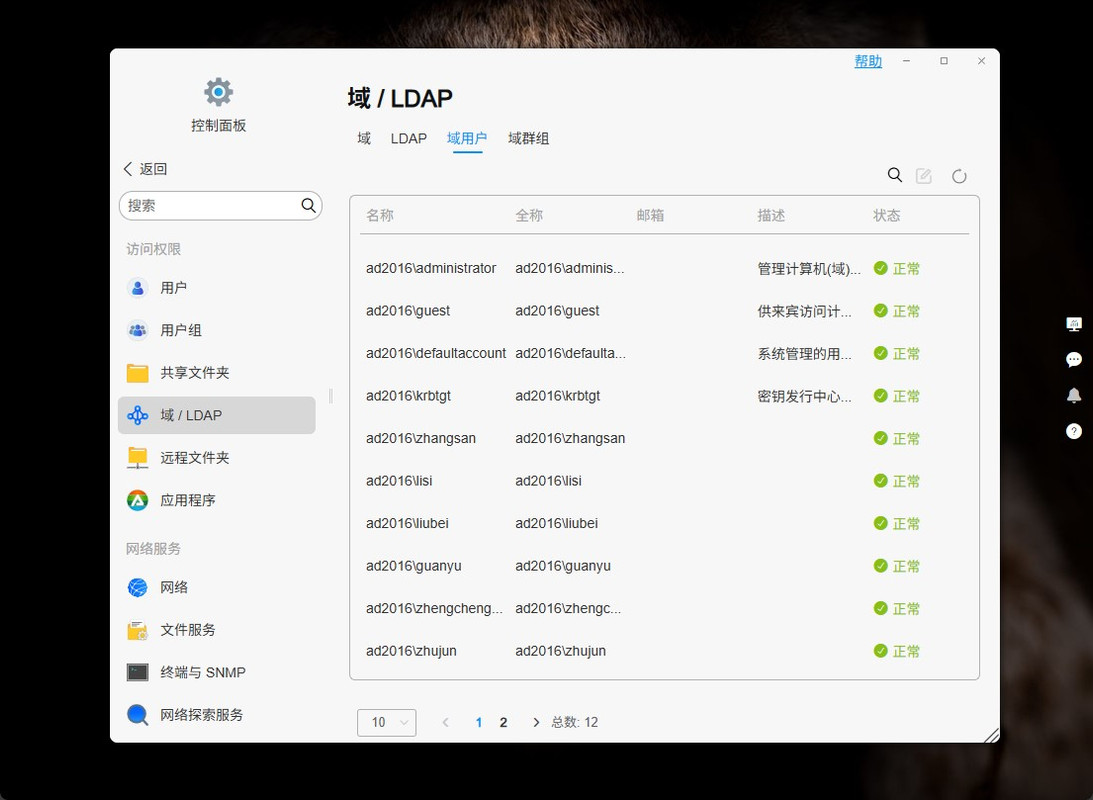Click the Control Panel gear icon
1093x800 pixels.
coord(218,92)
